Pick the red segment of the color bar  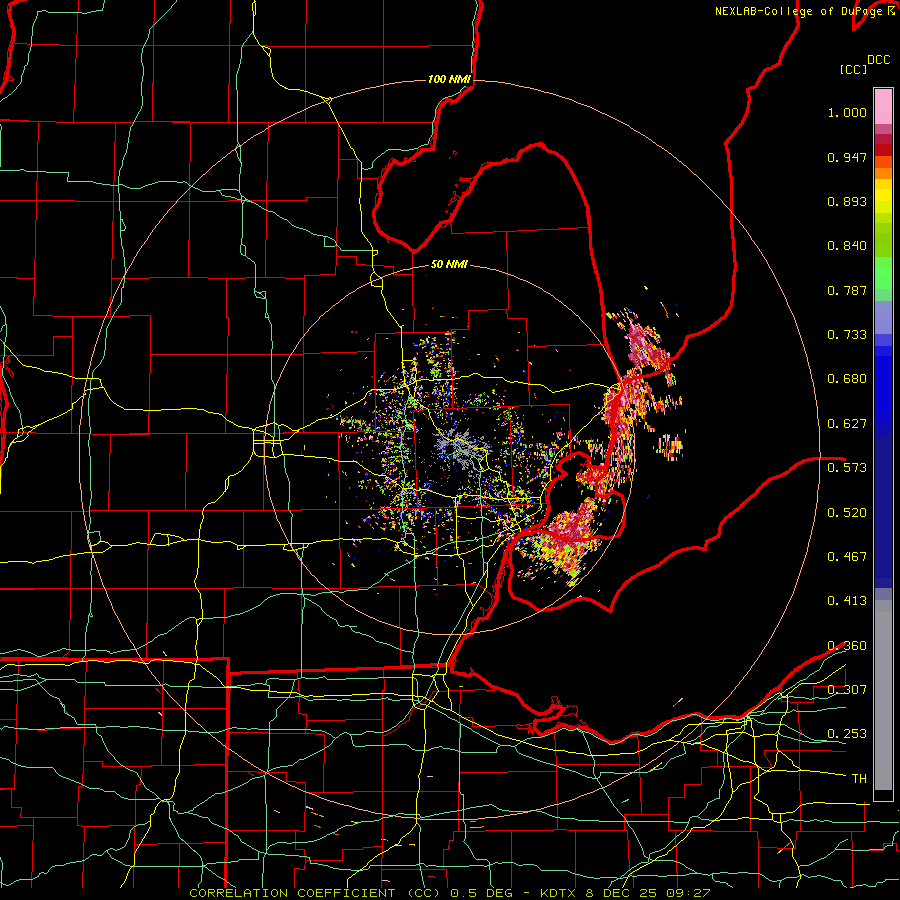pyautogui.click(x=883, y=150)
